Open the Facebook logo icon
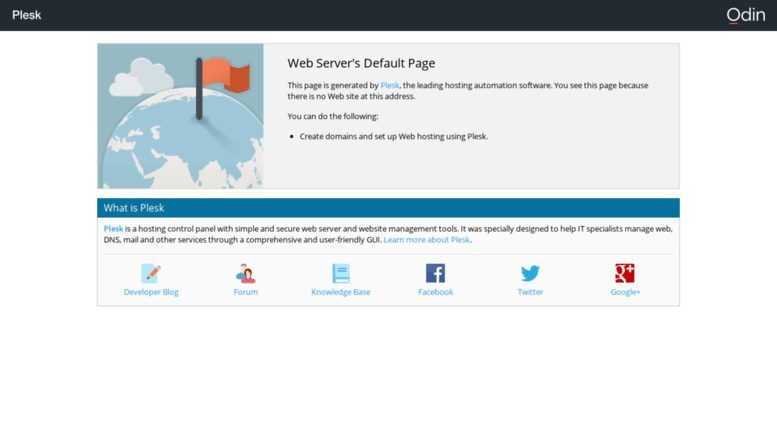777x423 pixels. 435,273
